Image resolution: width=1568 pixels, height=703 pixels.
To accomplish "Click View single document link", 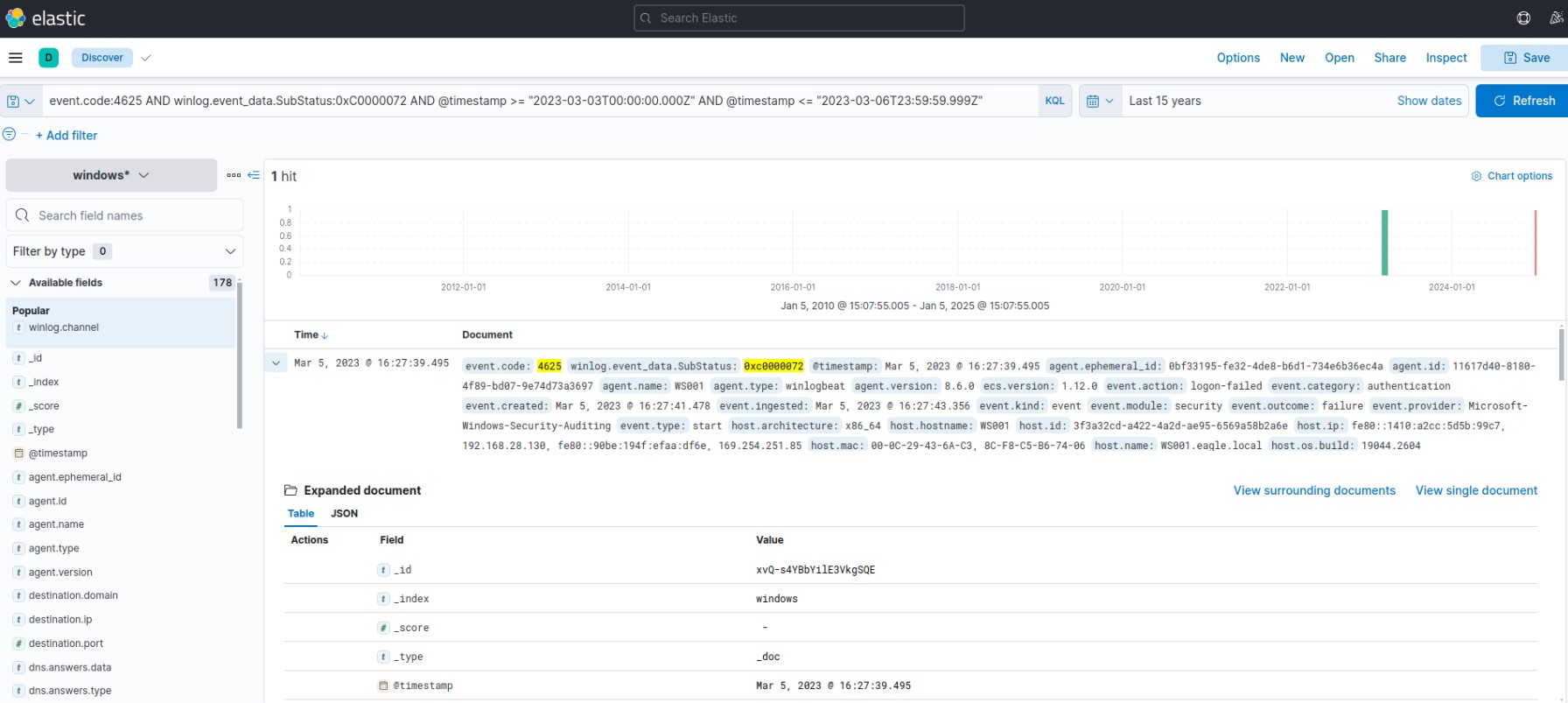I will (1476, 490).
